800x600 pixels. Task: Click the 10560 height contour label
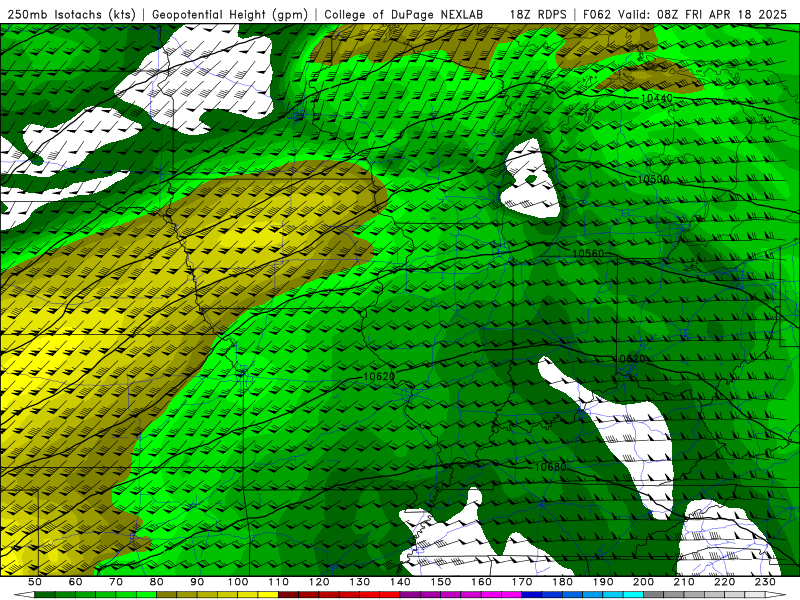point(588,254)
